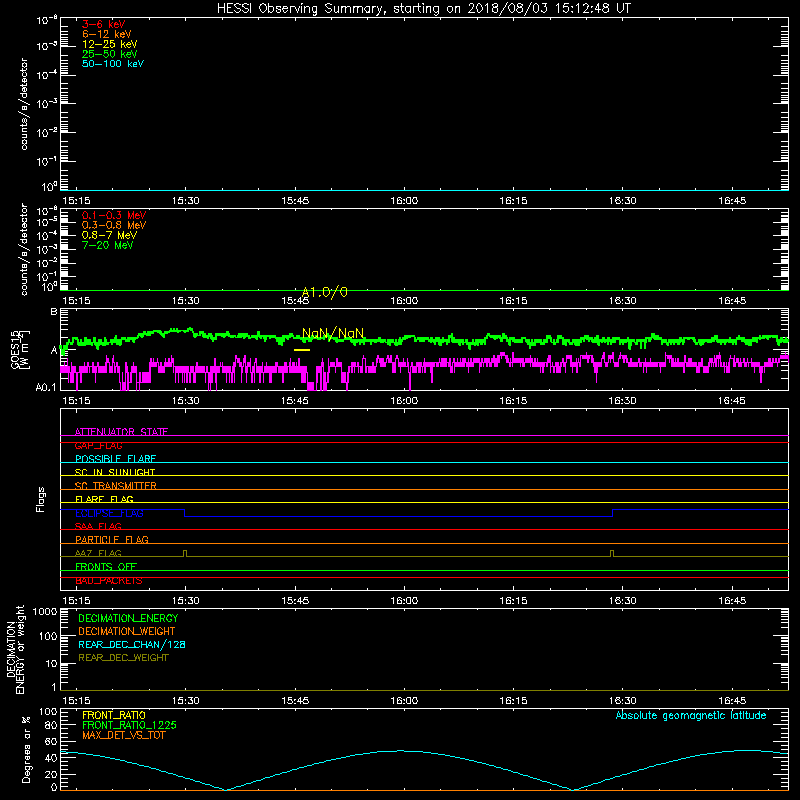The width and height of the screenshot is (800, 800).
Task: Select the SC_IN_SUNLIGHT flag label
Action: [115, 472]
